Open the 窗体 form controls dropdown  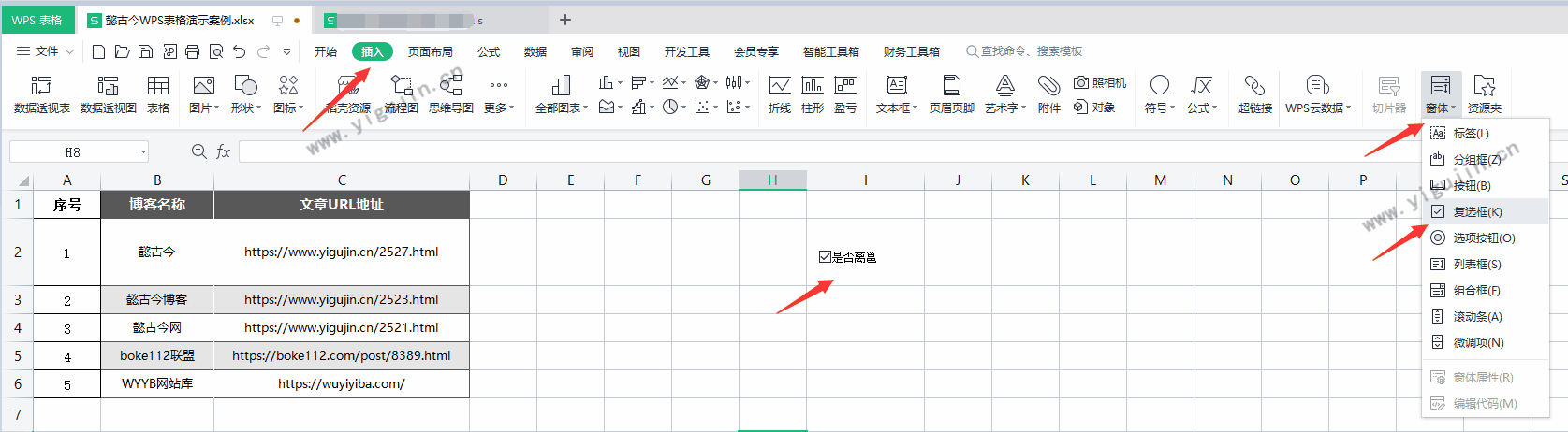point(1441,94)
